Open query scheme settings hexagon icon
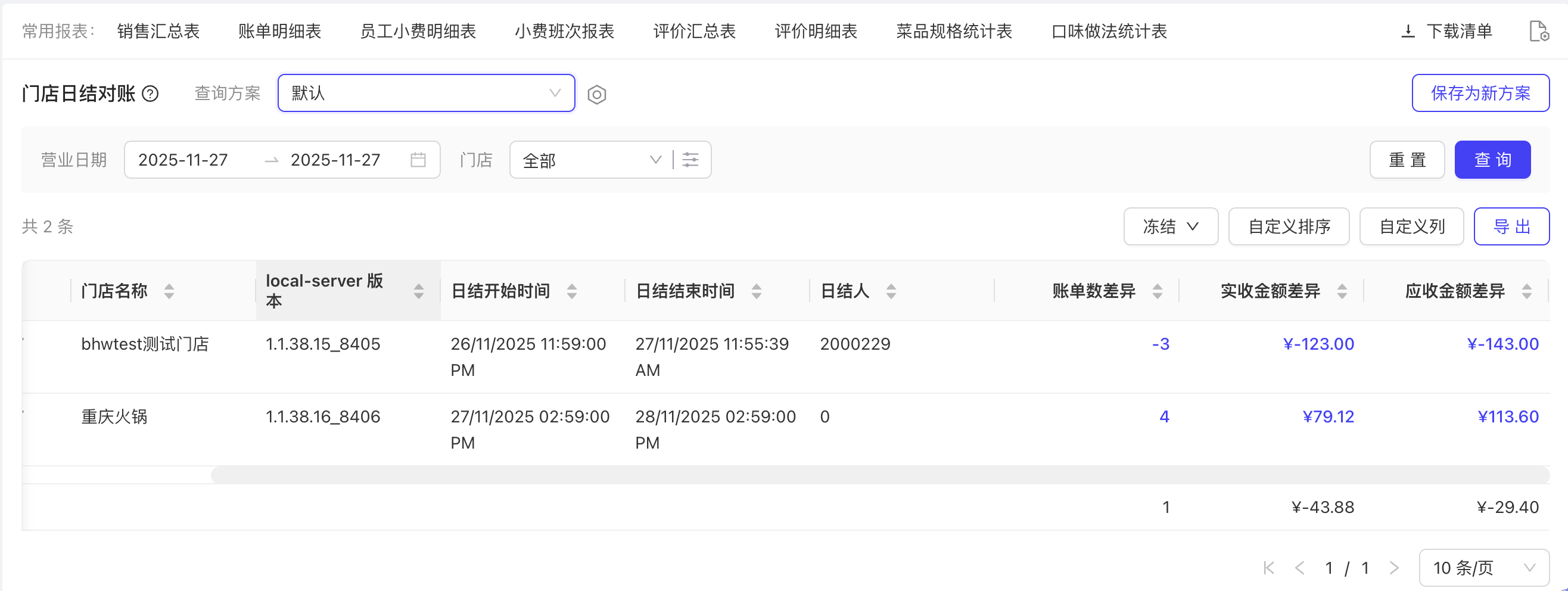This screenshot has height=591, width=1568. (x=596, y=94)
